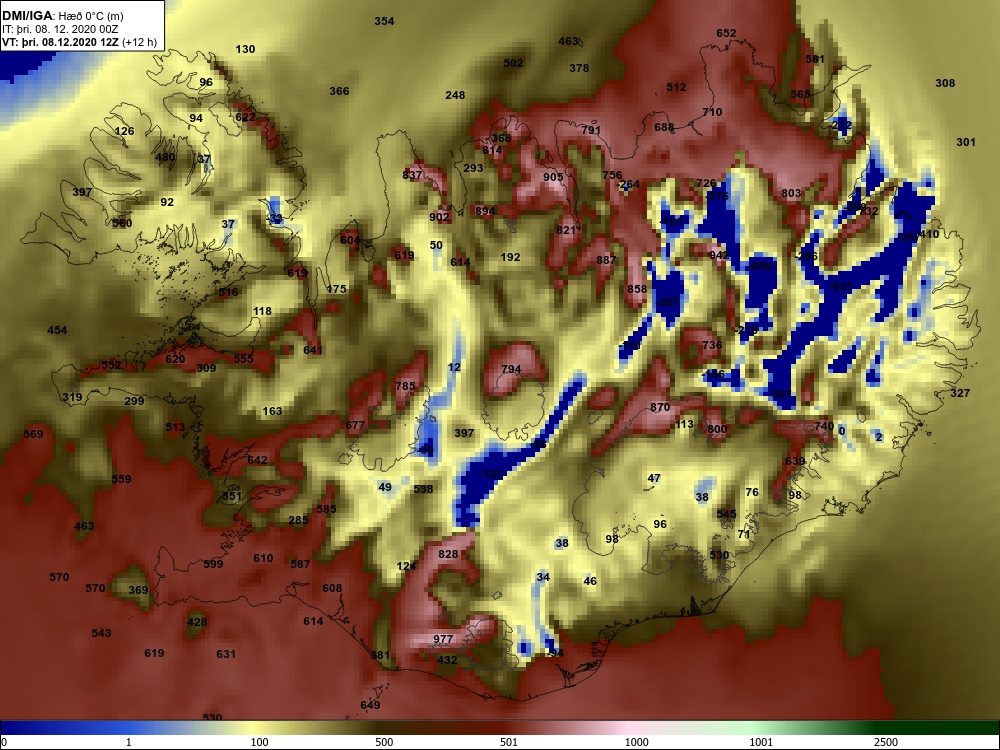Click the 130 value near the Westfjords
1000x750 pixels.
click(246, 49)
